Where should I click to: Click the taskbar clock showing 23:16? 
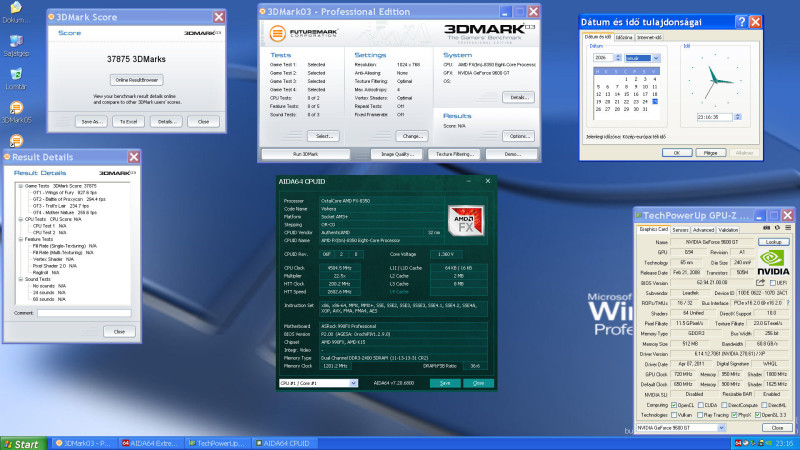pyautogui.click(x=784, y=443)
